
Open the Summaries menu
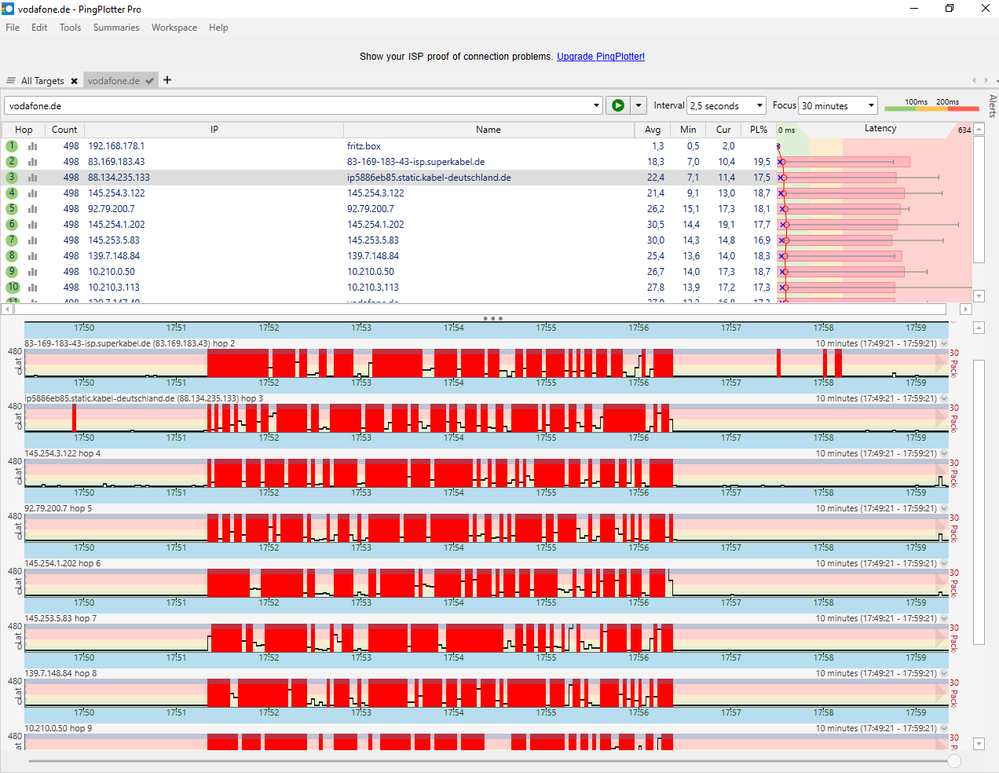(x=116, y=28)
